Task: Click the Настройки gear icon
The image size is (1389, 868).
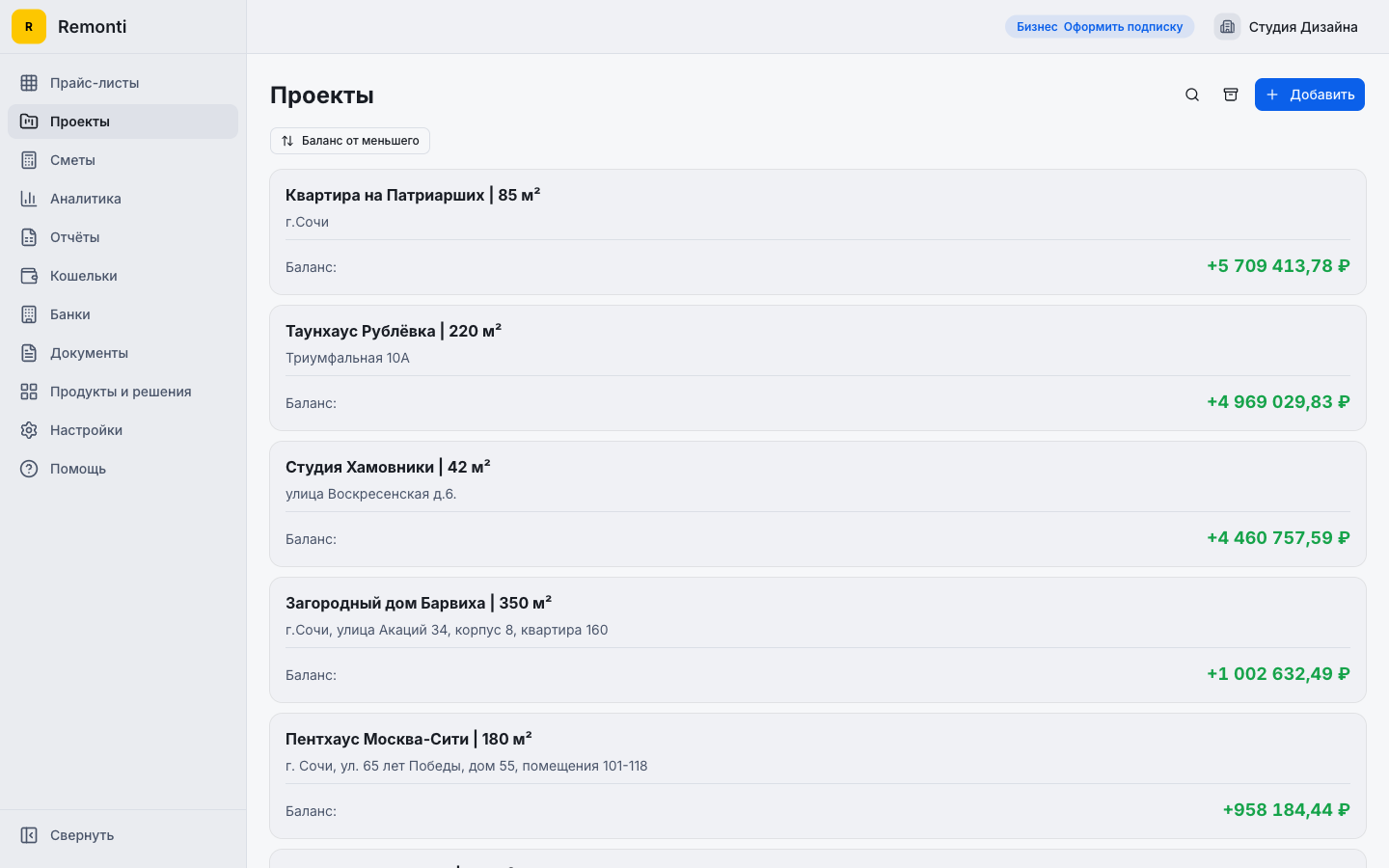Action: (29, 430)
